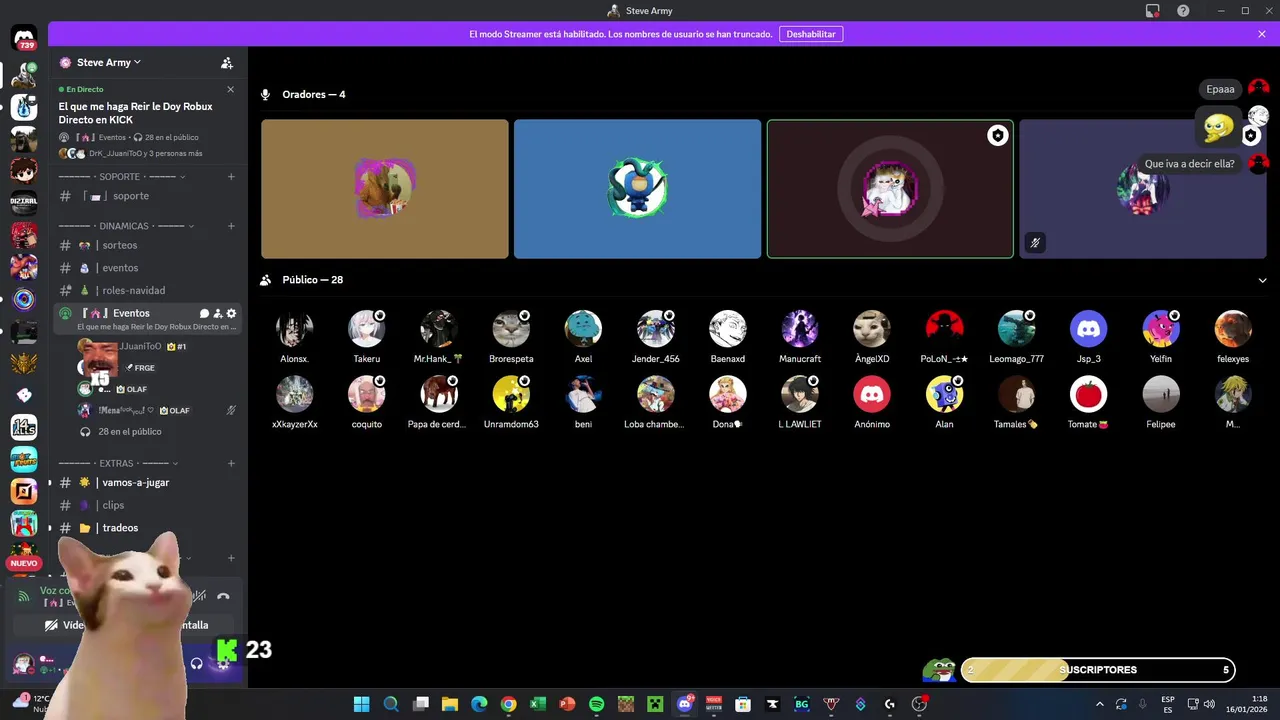1280x720 pixels.
Task: Open the sorteos text channel
Action: coord(146,246)
